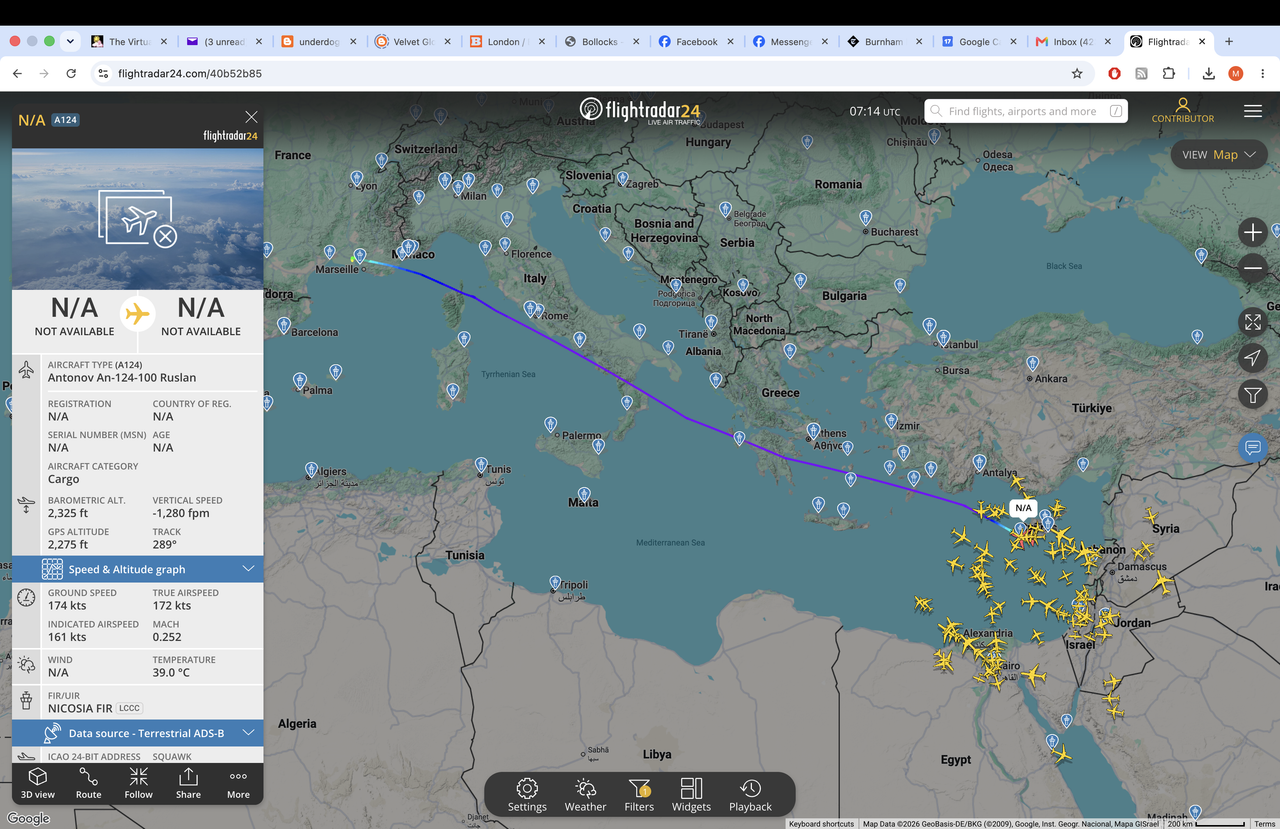
Task: Switch to the Google Calendar tab
Action: pos(978,42)
